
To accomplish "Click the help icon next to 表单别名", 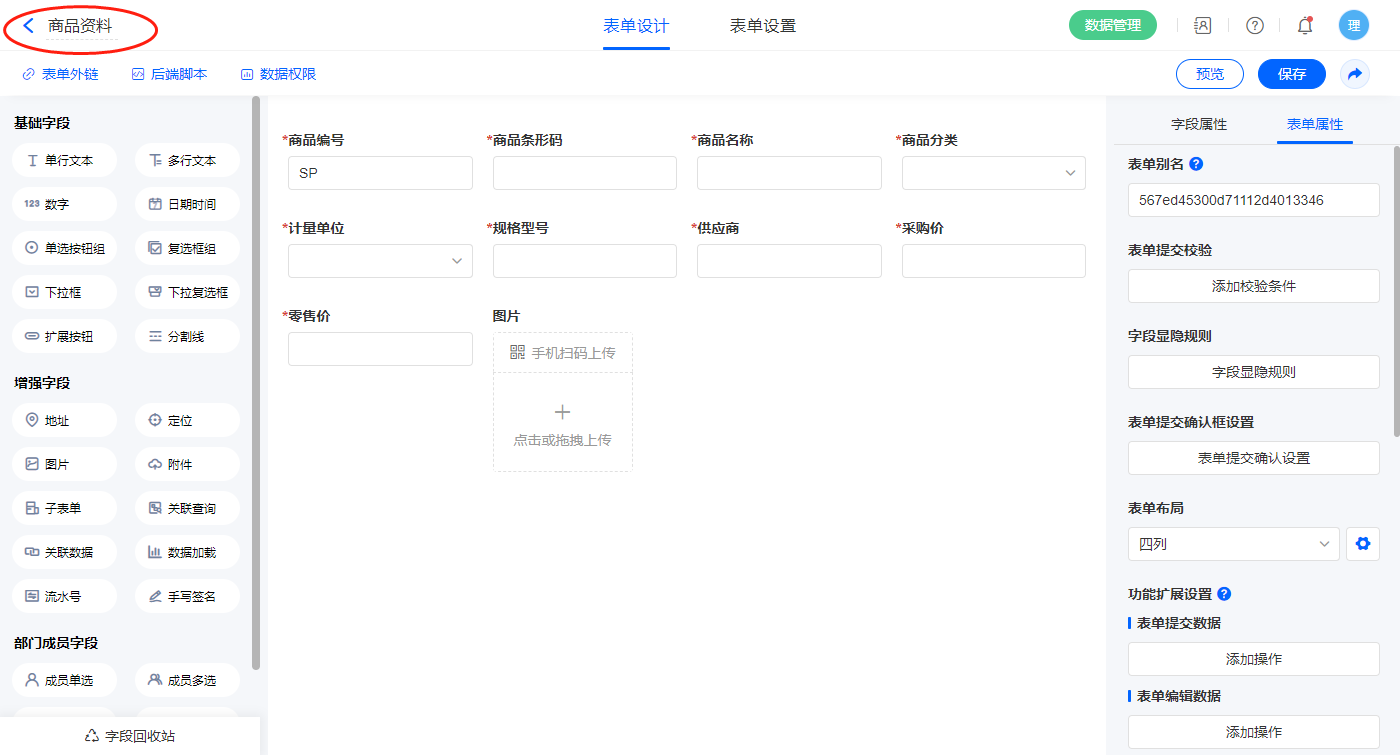I will [x=1196, y=164].
